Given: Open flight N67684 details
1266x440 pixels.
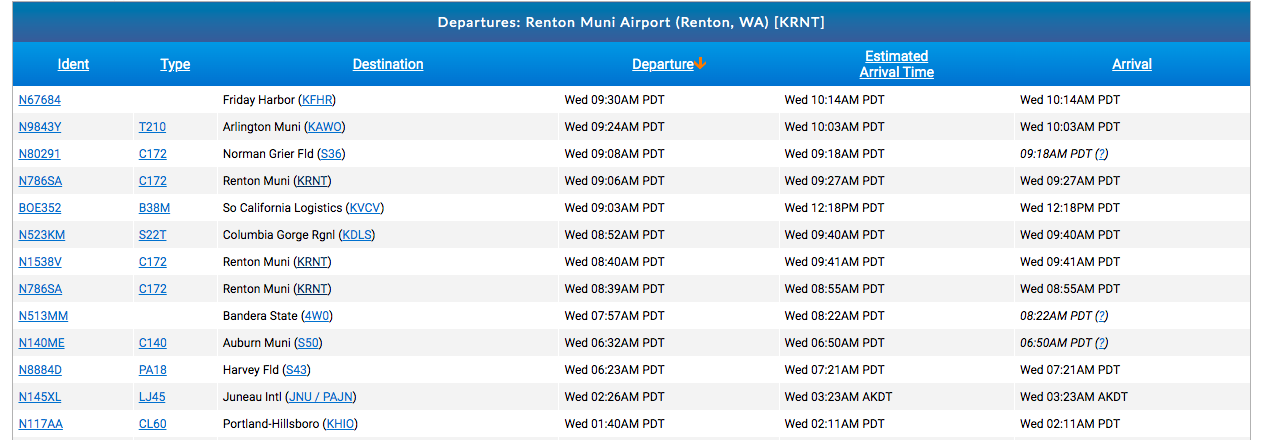Looking at the screenshot, I should [x=40, y=100].
